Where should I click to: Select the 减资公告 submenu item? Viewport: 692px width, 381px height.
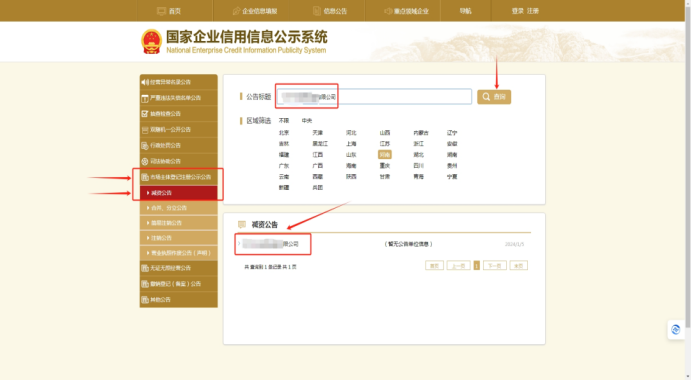pos(179,193)
